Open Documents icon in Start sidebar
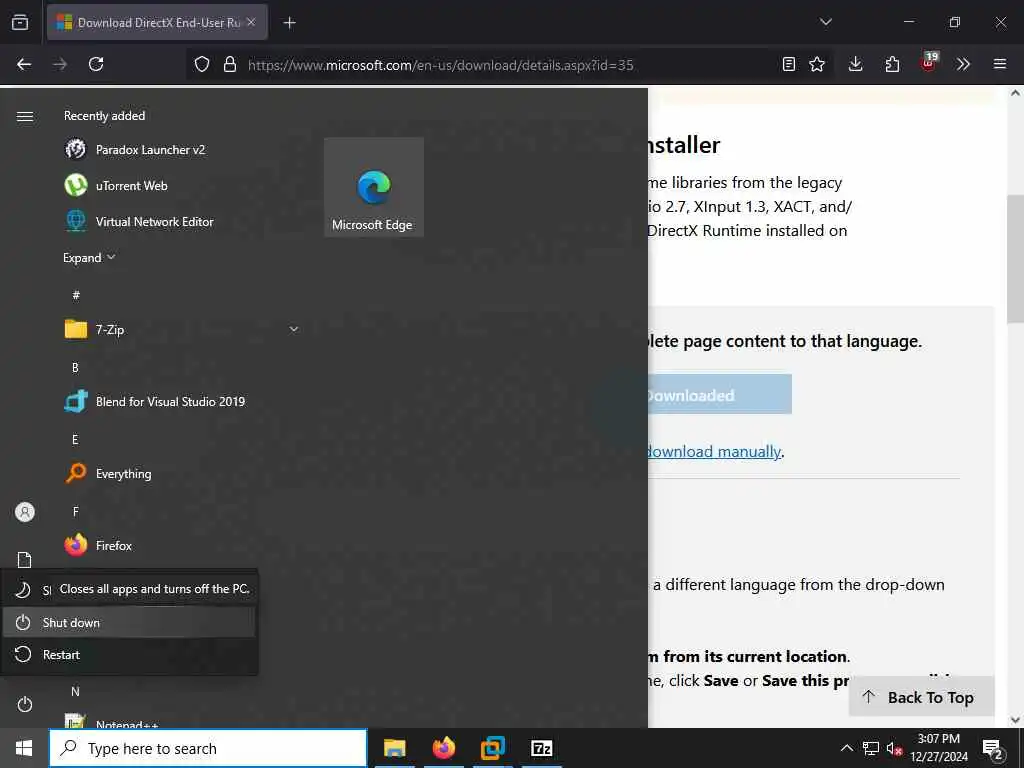This screenshot has height=768, width=1024. coord(25,560)
